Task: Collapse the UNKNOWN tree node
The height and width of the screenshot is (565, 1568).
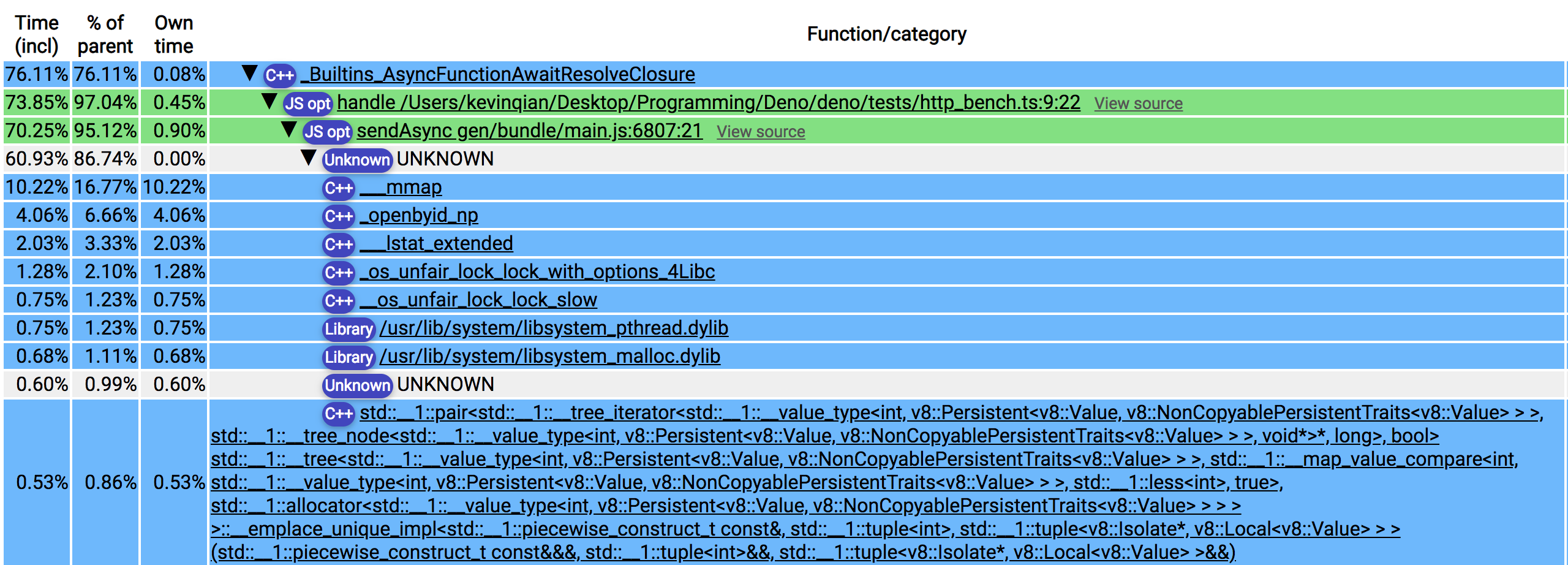Action: 309,159
